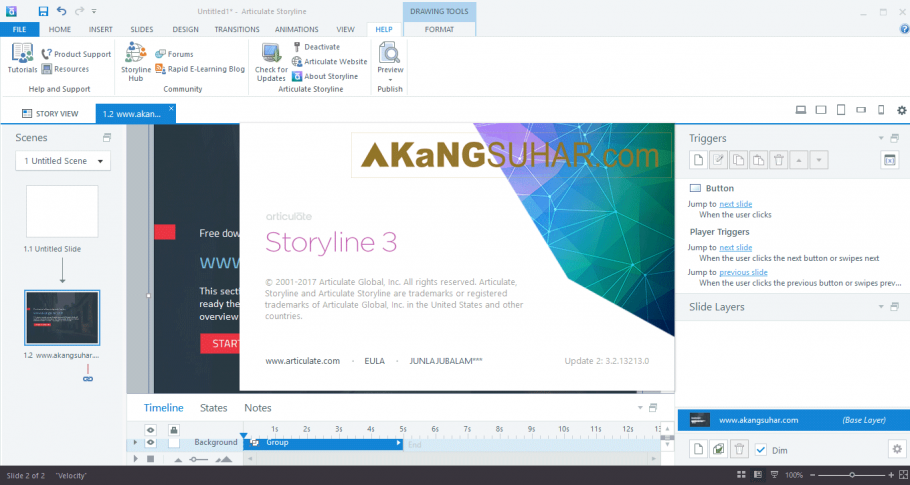This screenshot has height=485, width=910.
Task: Edit the selected trigger
Action: 718,160
